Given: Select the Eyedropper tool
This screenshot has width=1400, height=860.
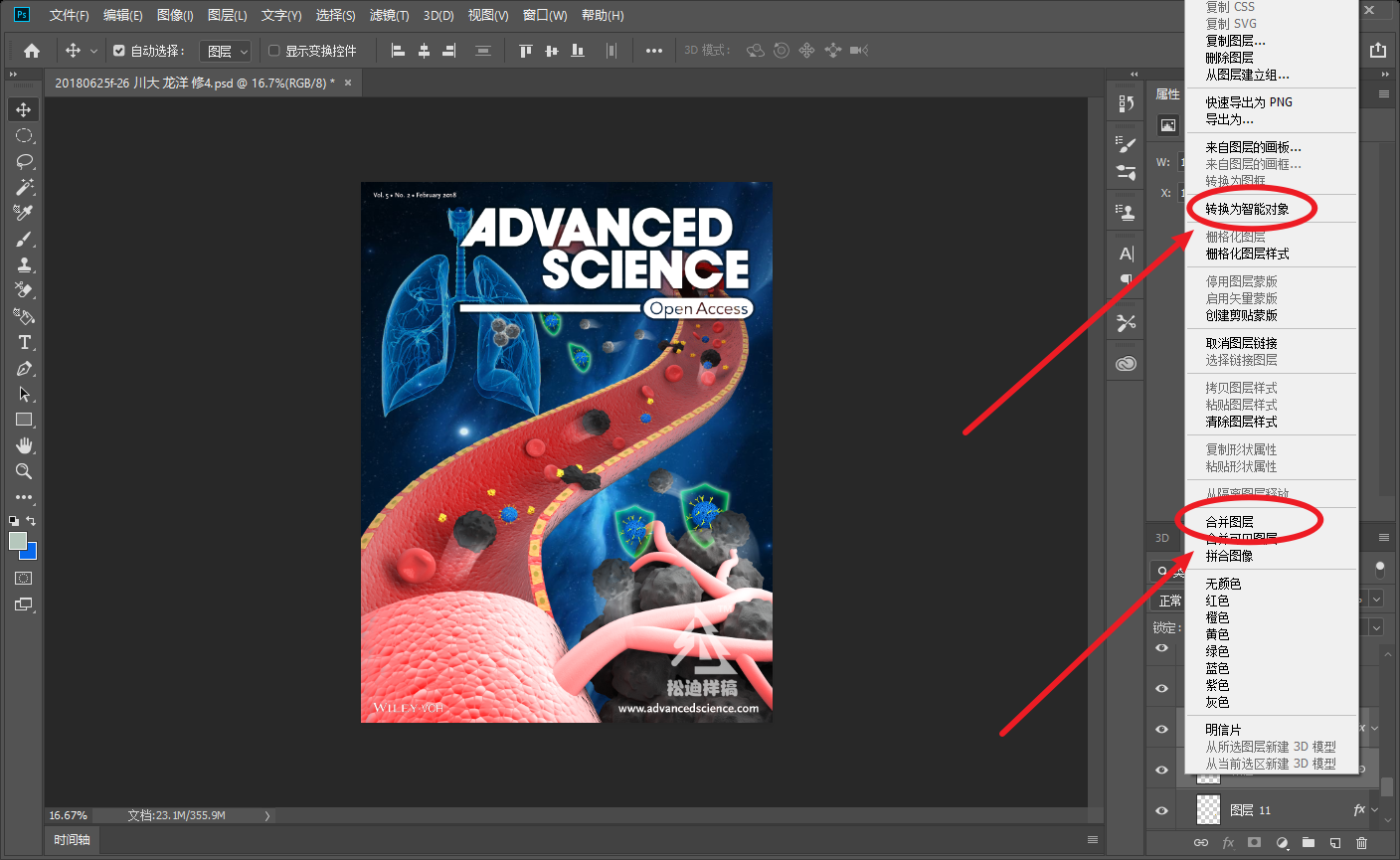Looking at the screenshot, I should (x=24, y=213).
